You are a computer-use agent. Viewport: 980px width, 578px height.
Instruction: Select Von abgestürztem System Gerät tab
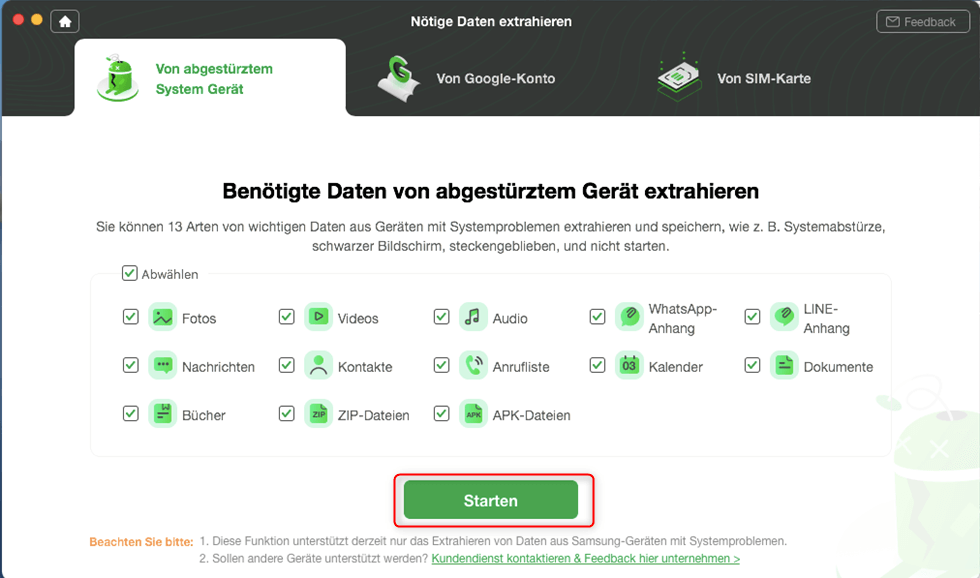click(210, 79)
